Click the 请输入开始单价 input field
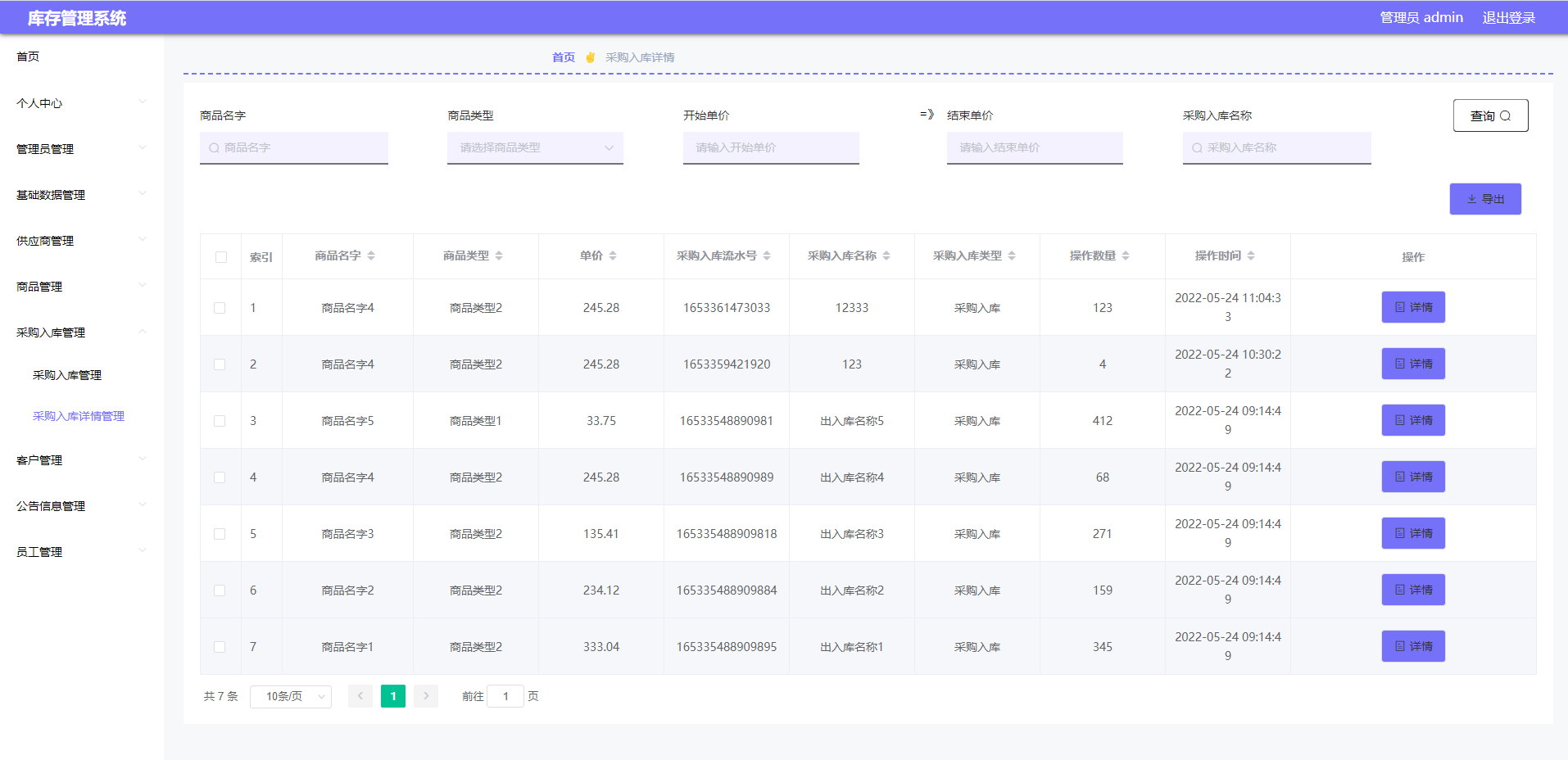This screenshot has width=1568, height=760. (x=771, y=148)
